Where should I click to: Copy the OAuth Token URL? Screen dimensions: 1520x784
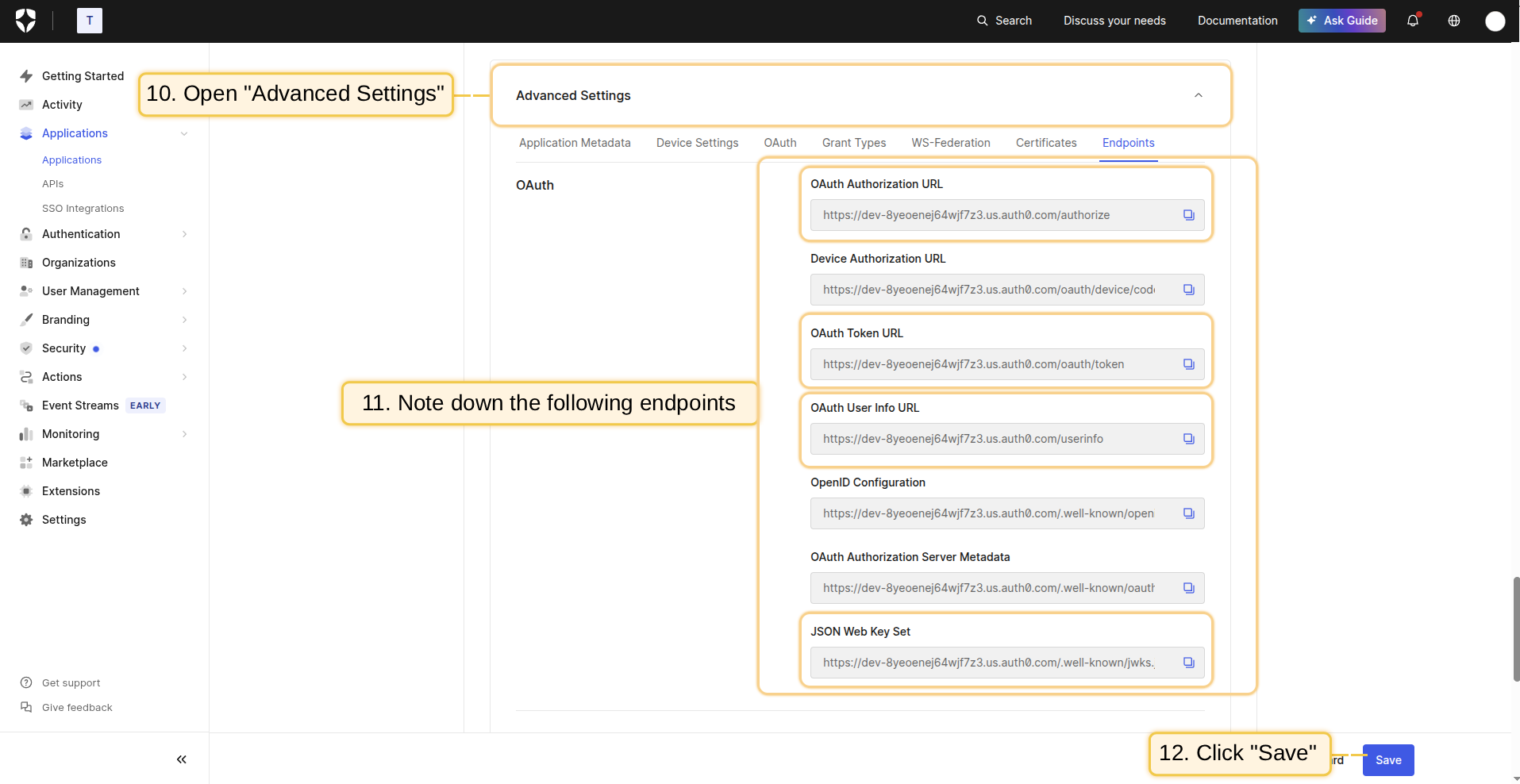[1188, 364]
